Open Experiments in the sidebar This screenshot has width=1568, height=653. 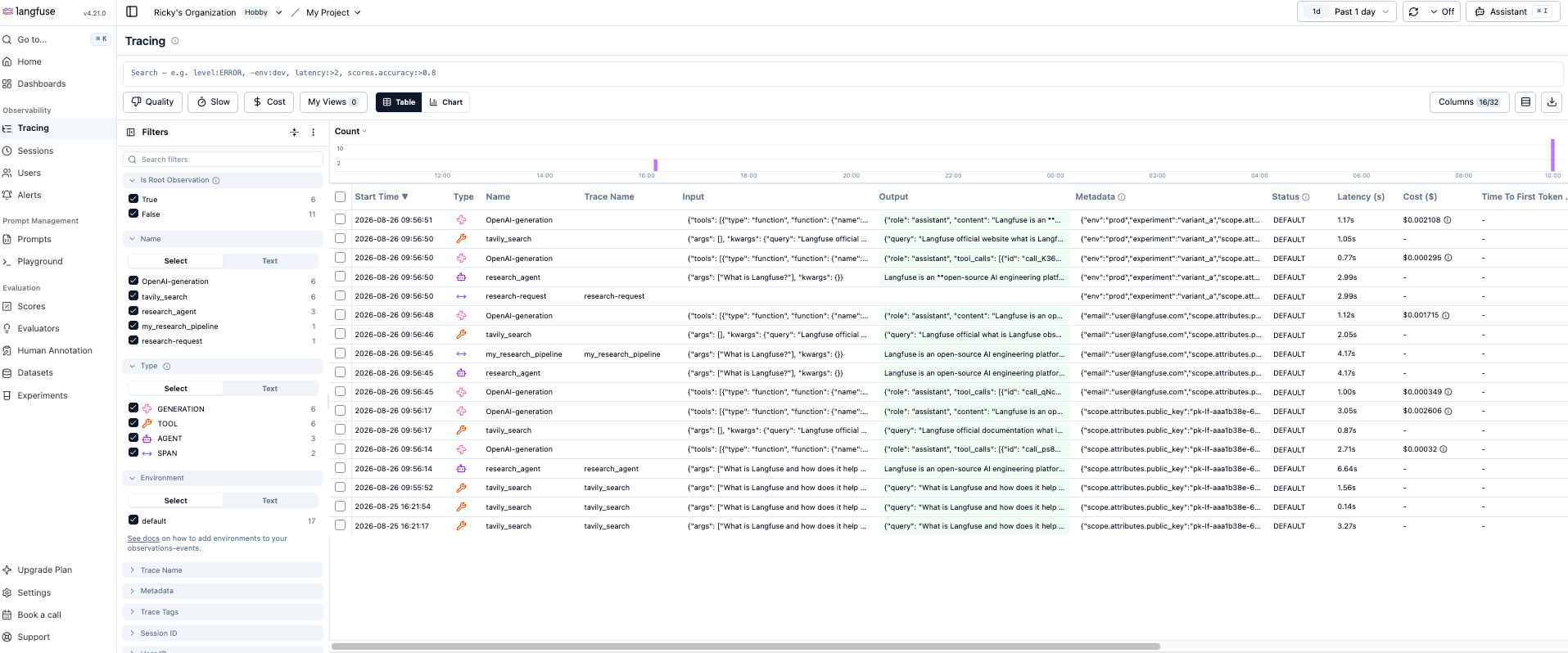click(x=42, y=395)
